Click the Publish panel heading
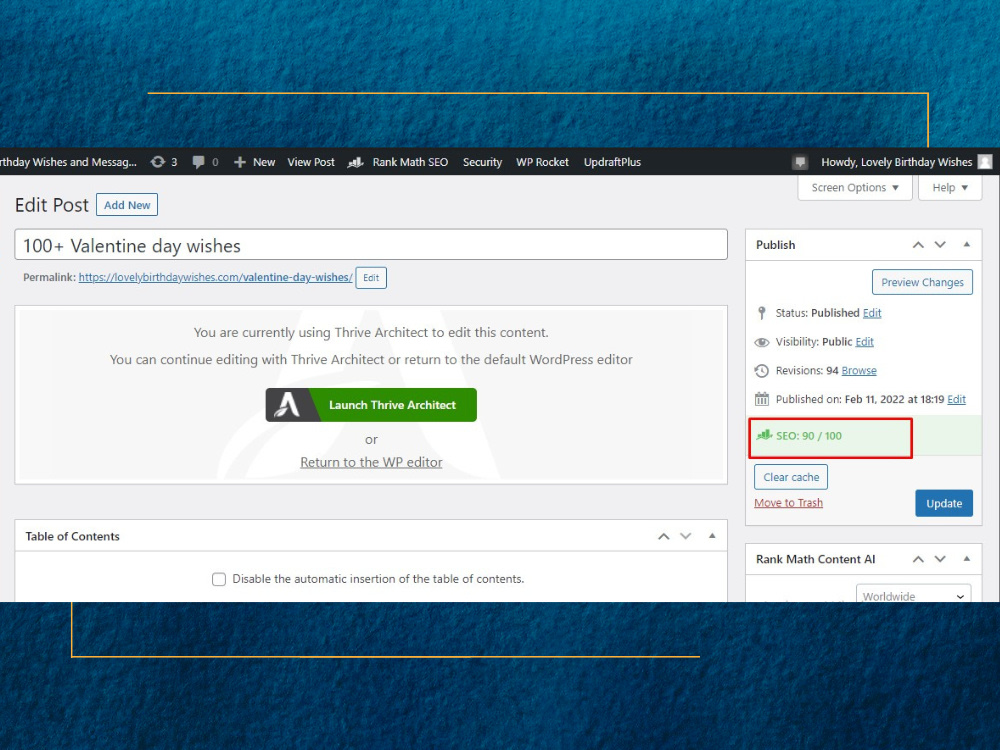 (x=776, y=245)
